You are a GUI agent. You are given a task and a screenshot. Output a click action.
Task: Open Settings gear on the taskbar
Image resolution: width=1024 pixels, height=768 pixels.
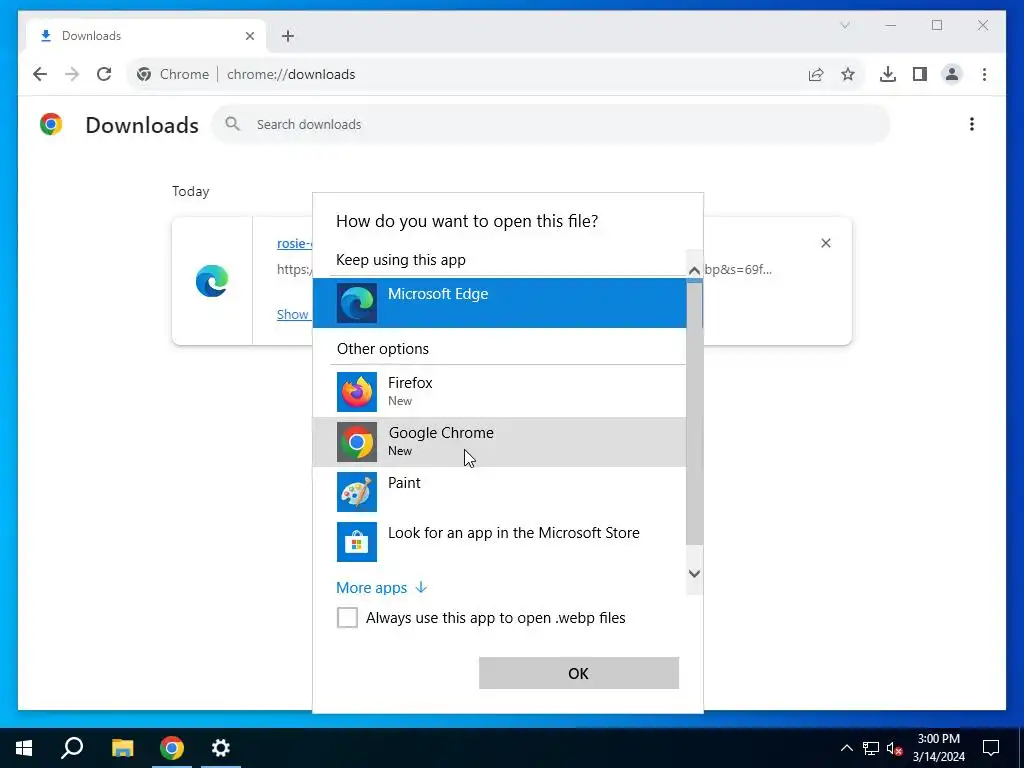click(221, 748)
